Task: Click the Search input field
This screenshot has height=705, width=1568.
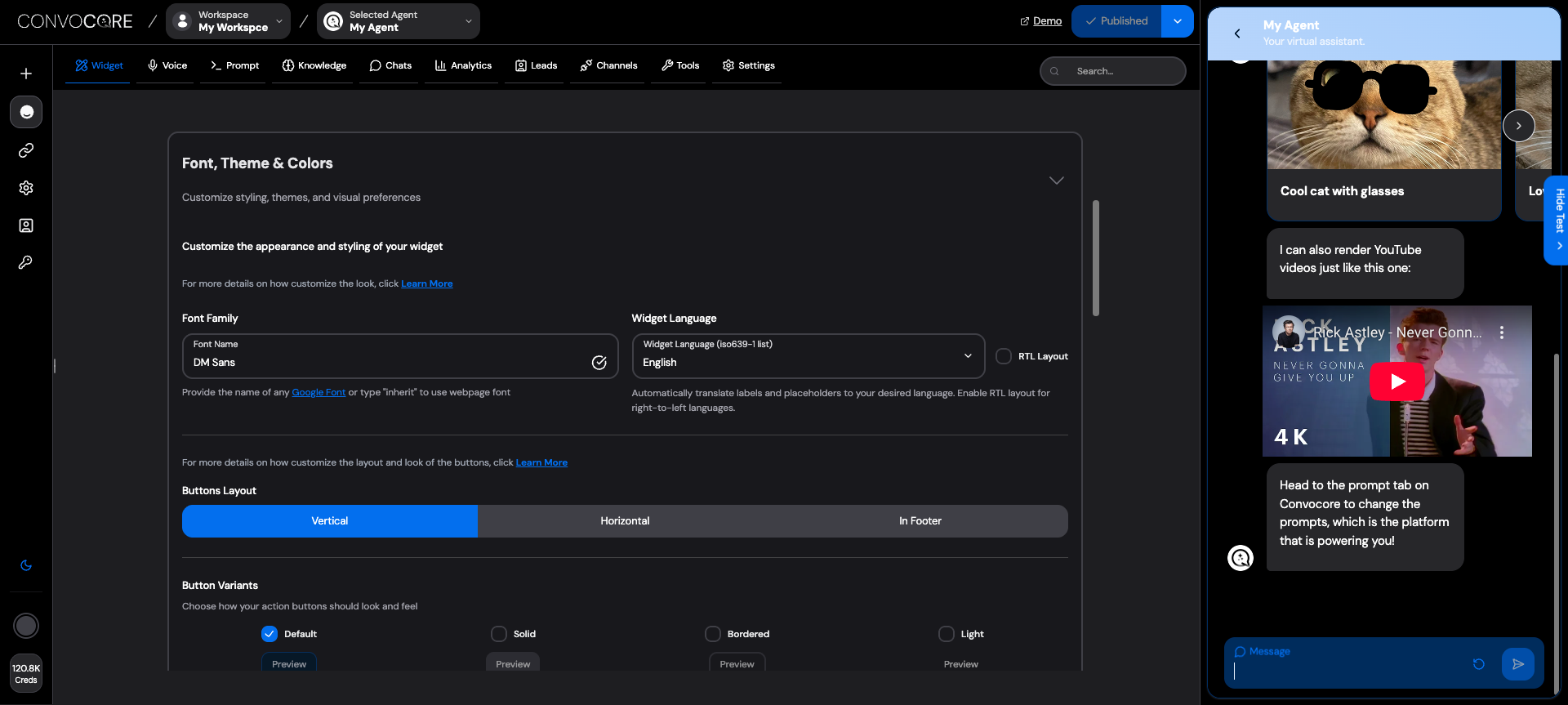Action: coord(1113,71)
